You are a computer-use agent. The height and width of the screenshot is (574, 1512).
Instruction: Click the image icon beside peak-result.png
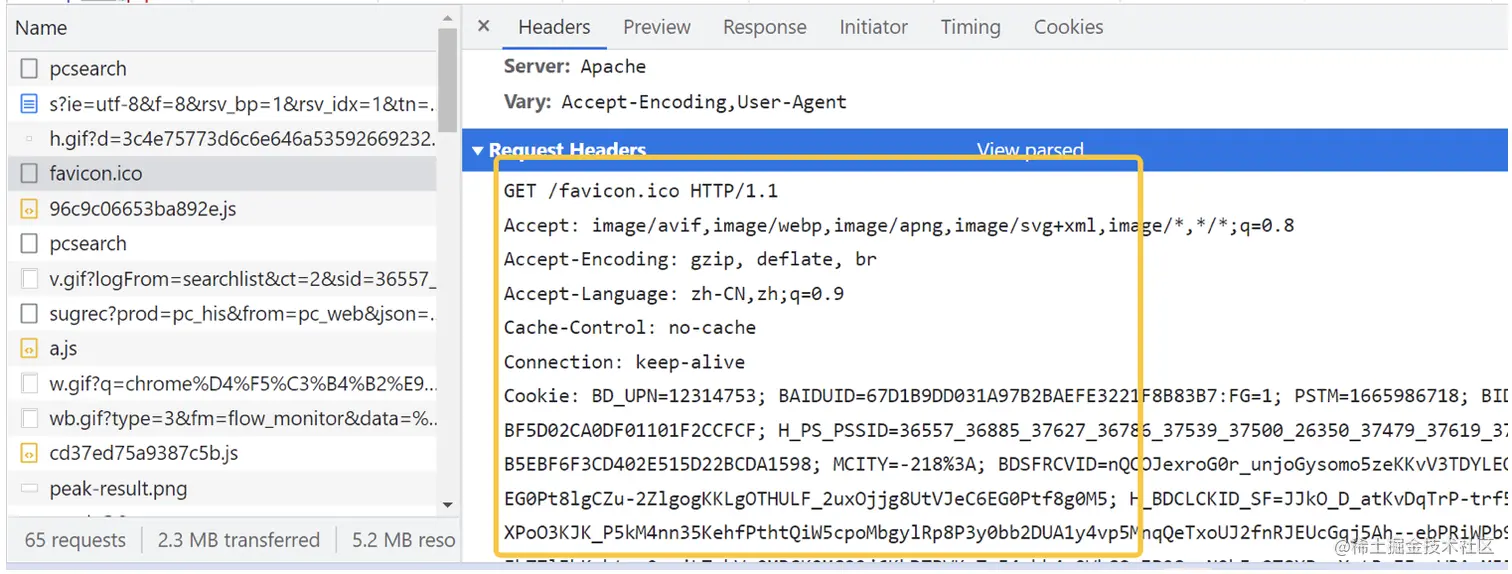(x=29, y=489)
